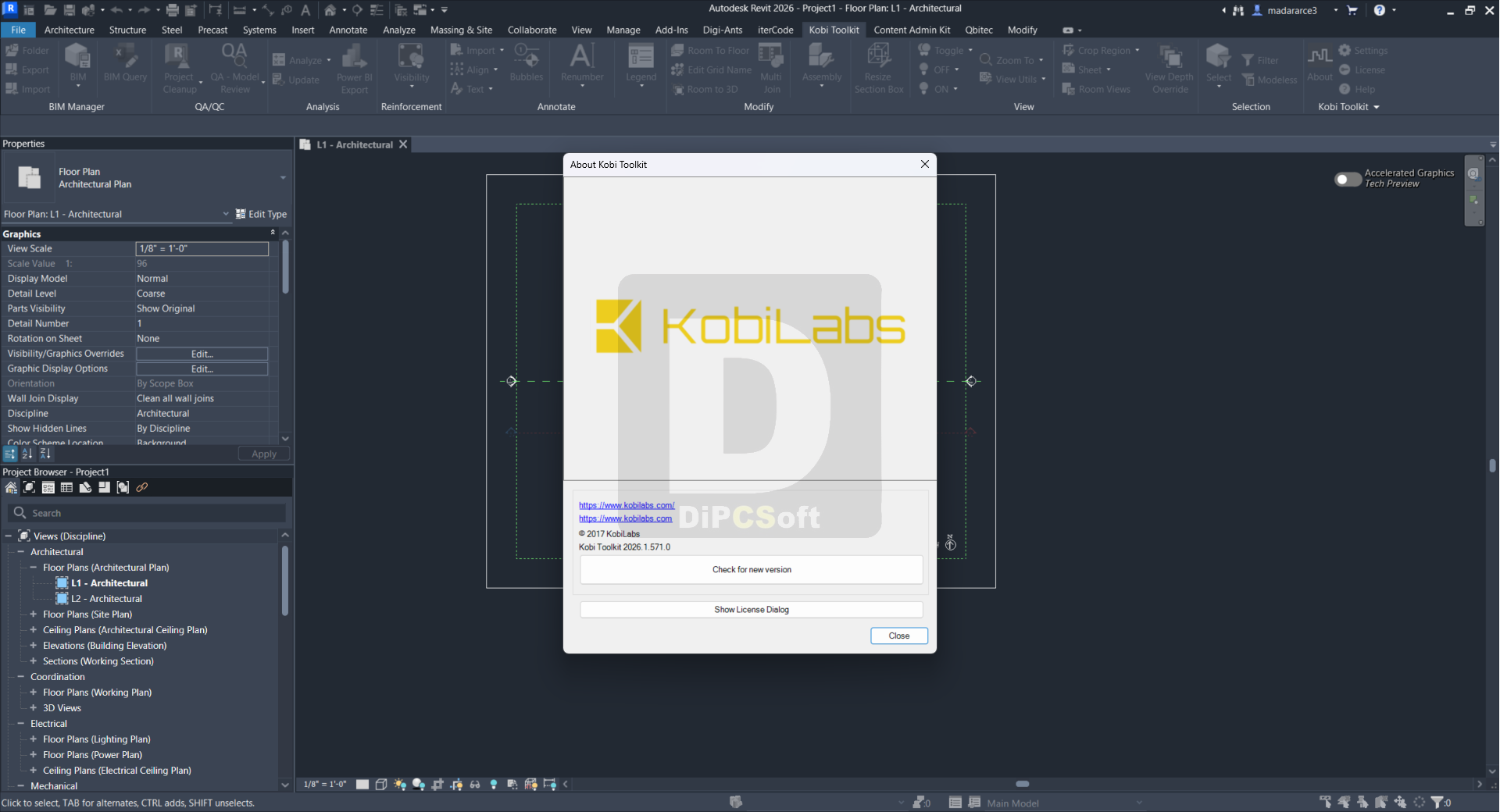The width and height of the screenshot is (1500, 812).
Task: Switch to Content Admin Kit tab
Action: point(912,30)
